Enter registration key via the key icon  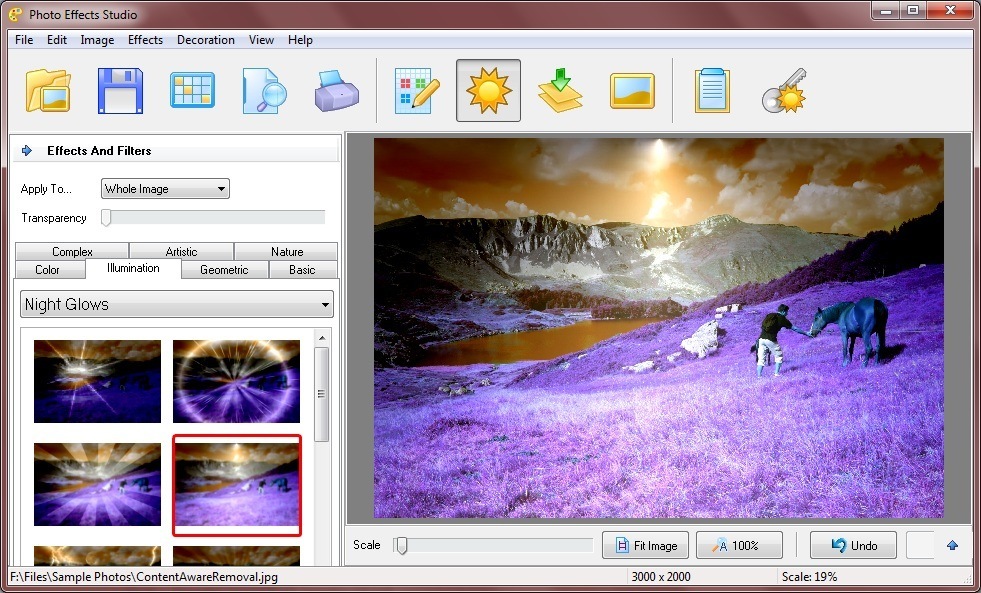coord(784,89)
